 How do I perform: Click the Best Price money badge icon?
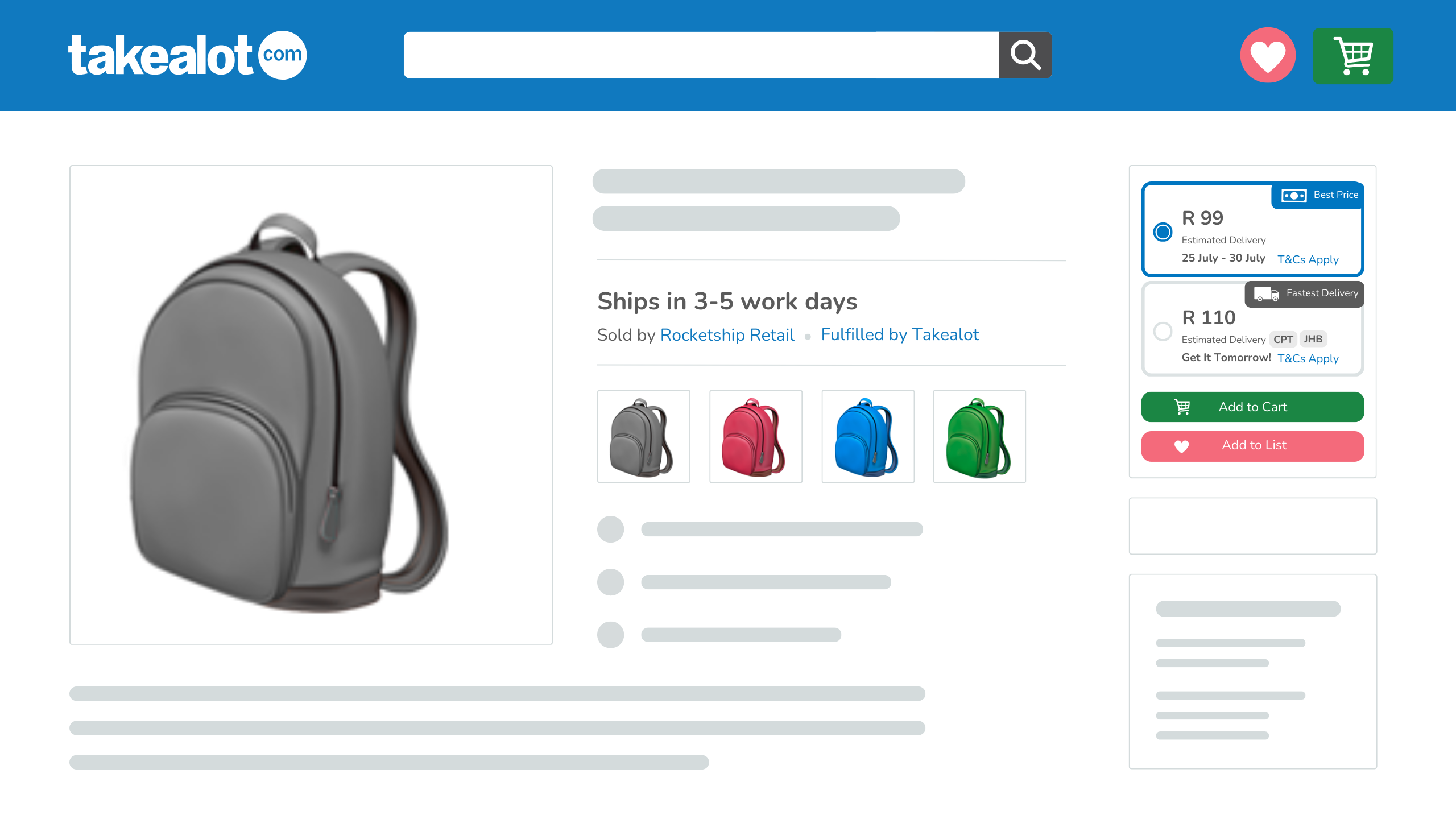coord(1294,195)
